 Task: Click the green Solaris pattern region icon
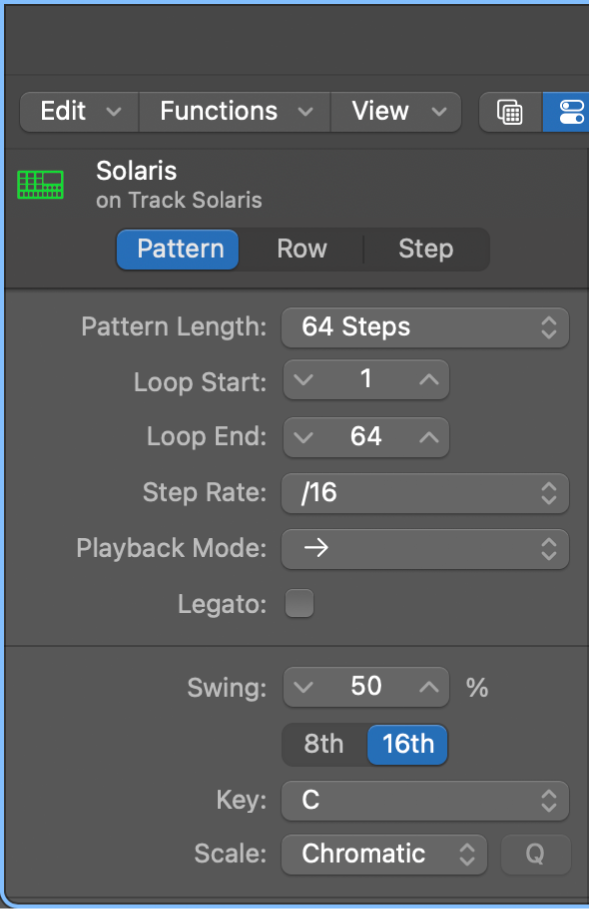(40, 184)
